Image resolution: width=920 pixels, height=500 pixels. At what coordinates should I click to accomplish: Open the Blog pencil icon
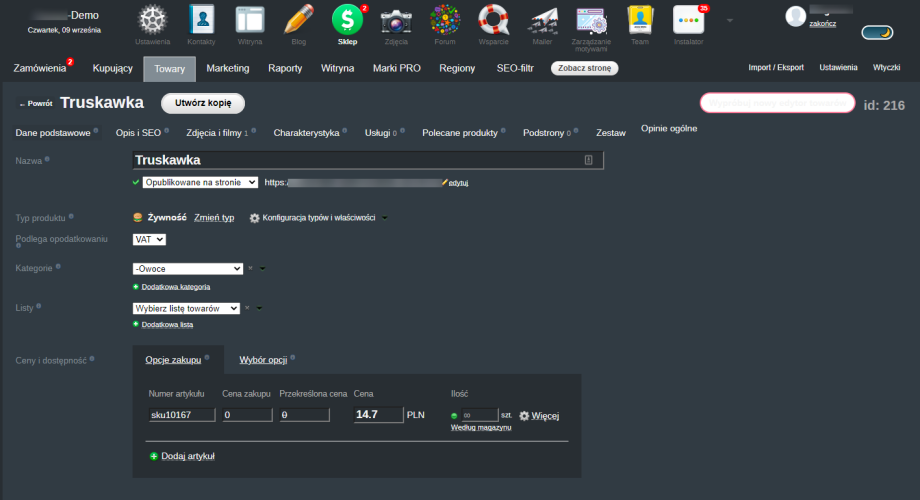[x=299, y=21]
